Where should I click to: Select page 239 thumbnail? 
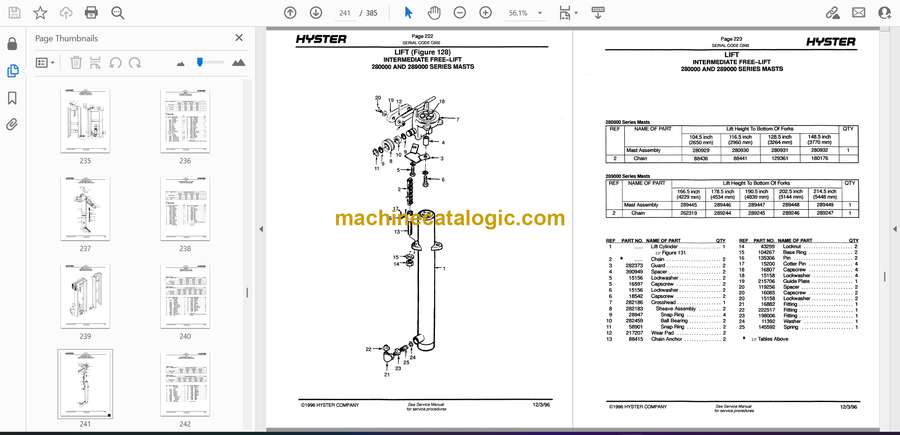tap(85, 296)
